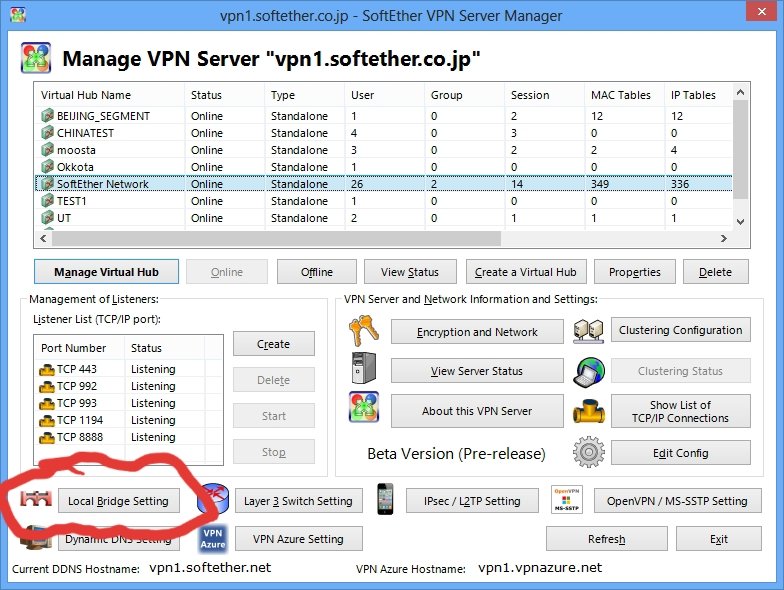
Task: Click the listener icon for TCP 8888
Action: [46, 438]
